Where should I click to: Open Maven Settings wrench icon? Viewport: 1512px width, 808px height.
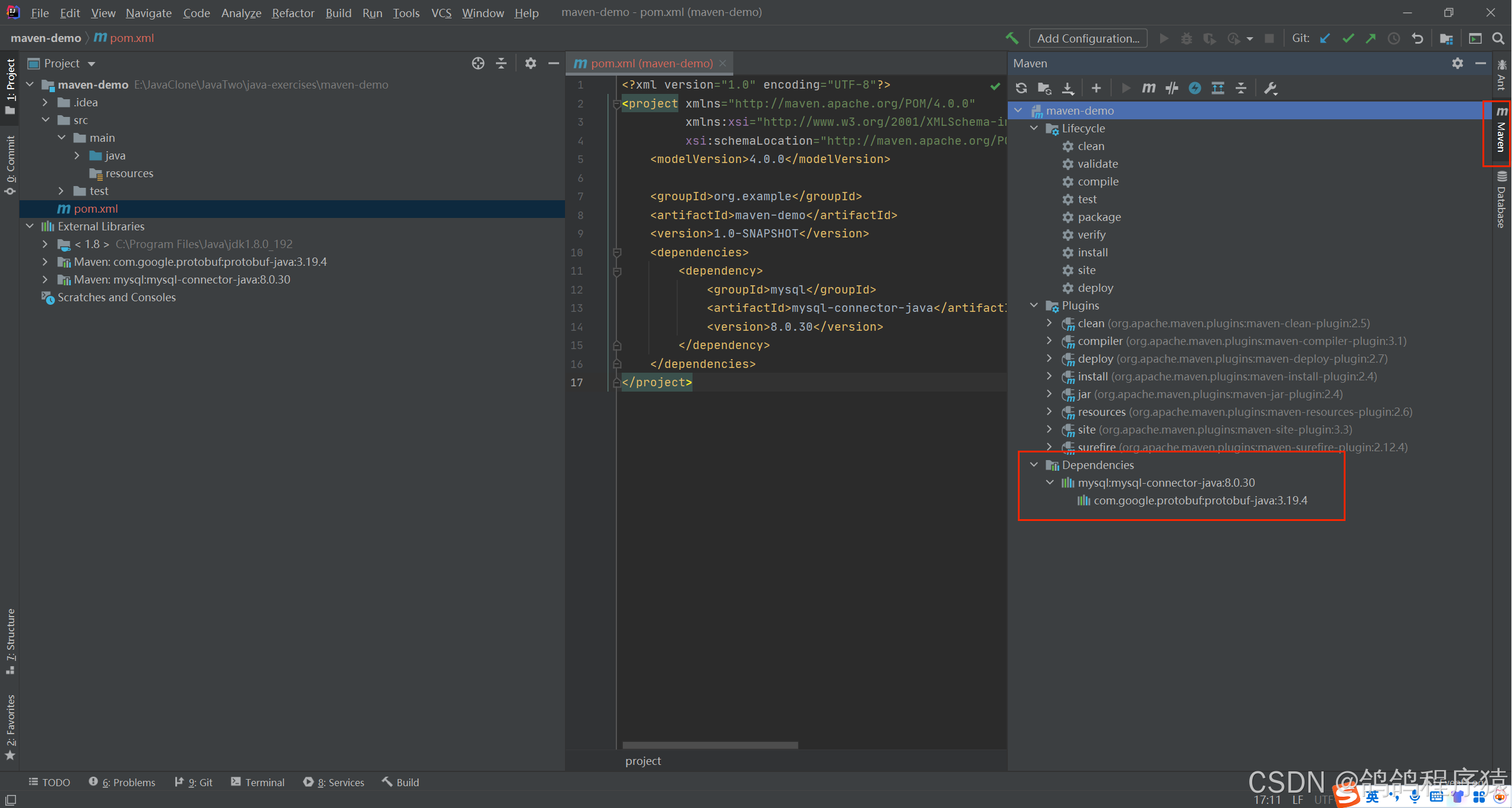[x=1271, y=88]
